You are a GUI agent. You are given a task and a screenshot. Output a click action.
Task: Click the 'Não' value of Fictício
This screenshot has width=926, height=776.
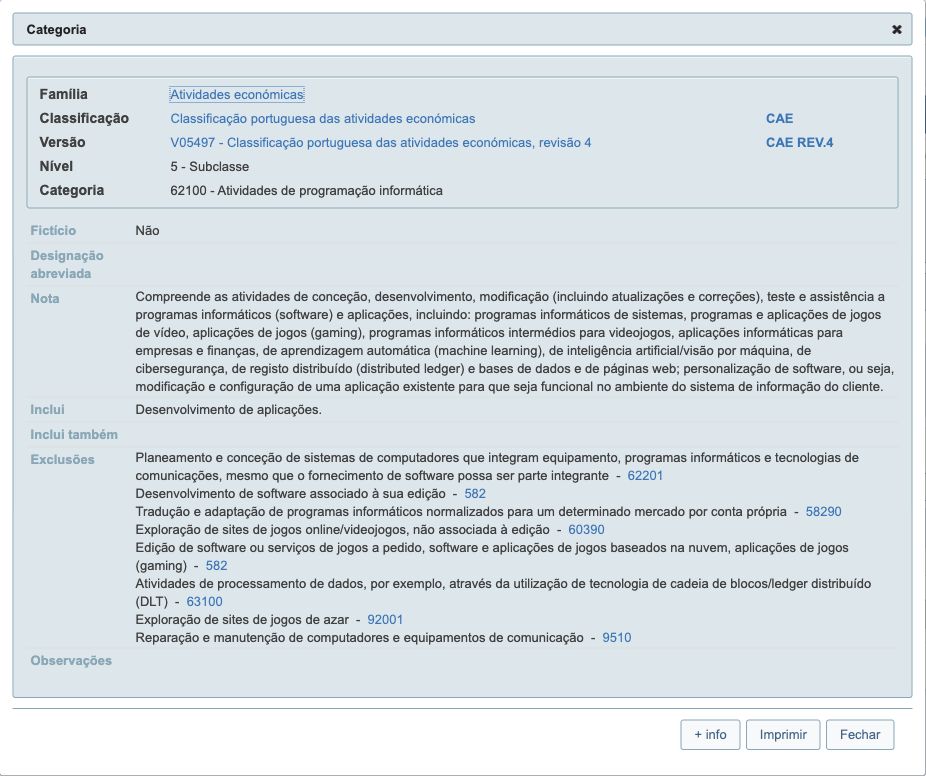147,231
